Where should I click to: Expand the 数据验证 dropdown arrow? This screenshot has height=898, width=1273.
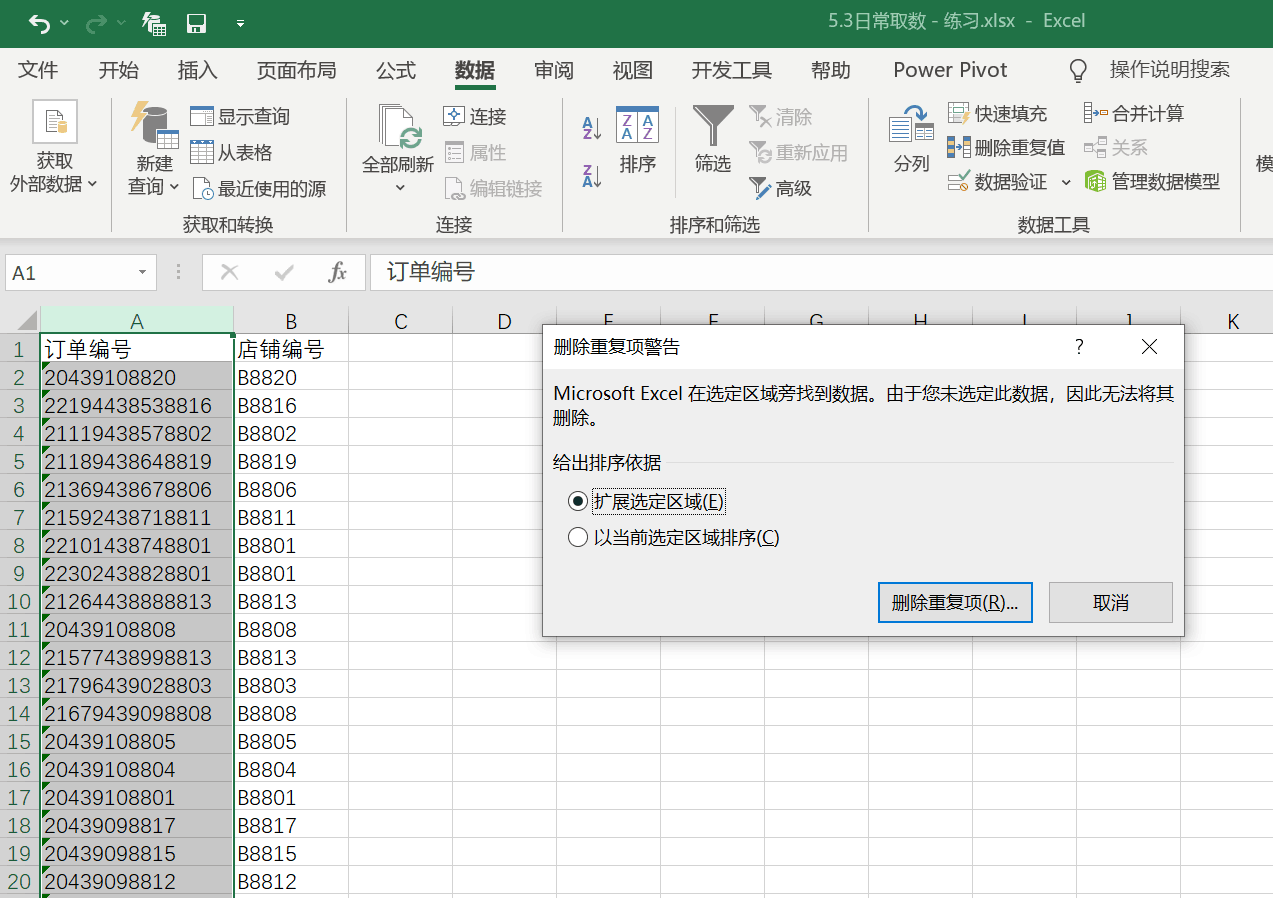(1066, 182)
